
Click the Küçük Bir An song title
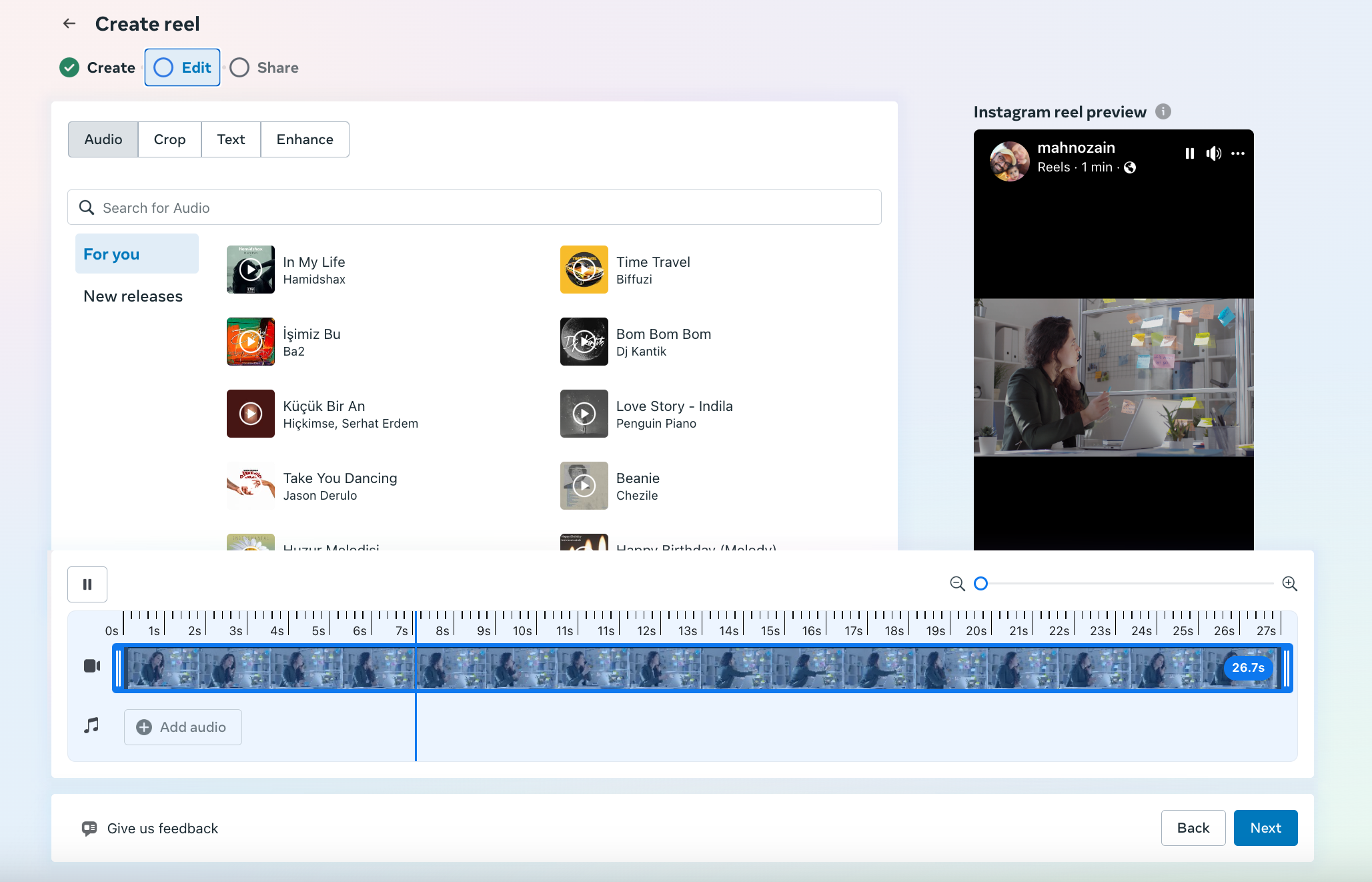pos(324,406)
